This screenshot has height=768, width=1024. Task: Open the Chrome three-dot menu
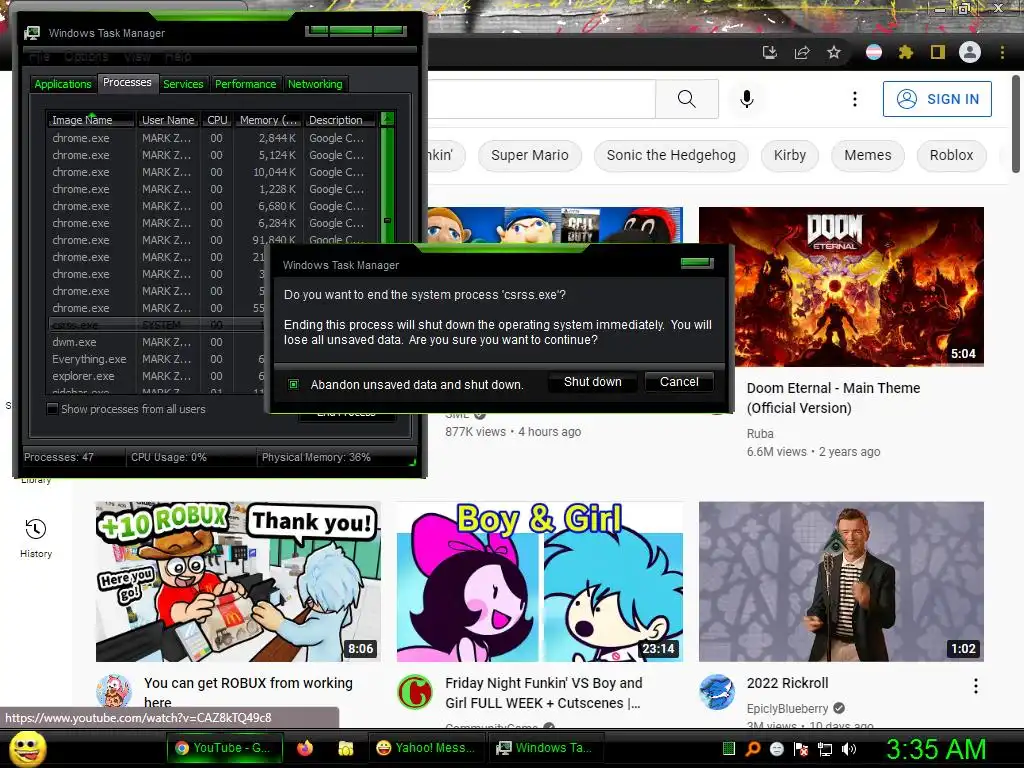(1002, 52)
